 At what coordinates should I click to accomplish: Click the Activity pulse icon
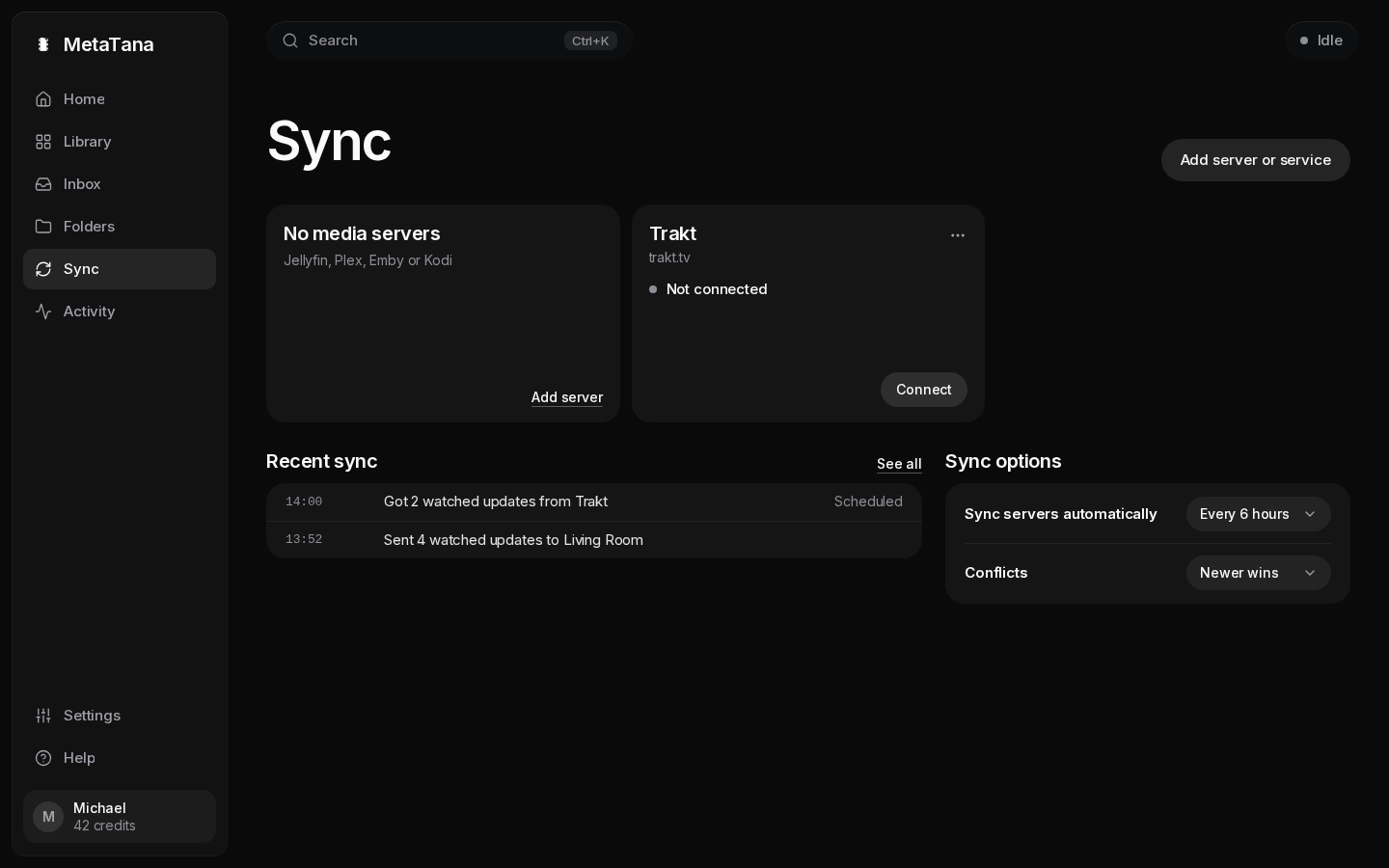[43, 312]
